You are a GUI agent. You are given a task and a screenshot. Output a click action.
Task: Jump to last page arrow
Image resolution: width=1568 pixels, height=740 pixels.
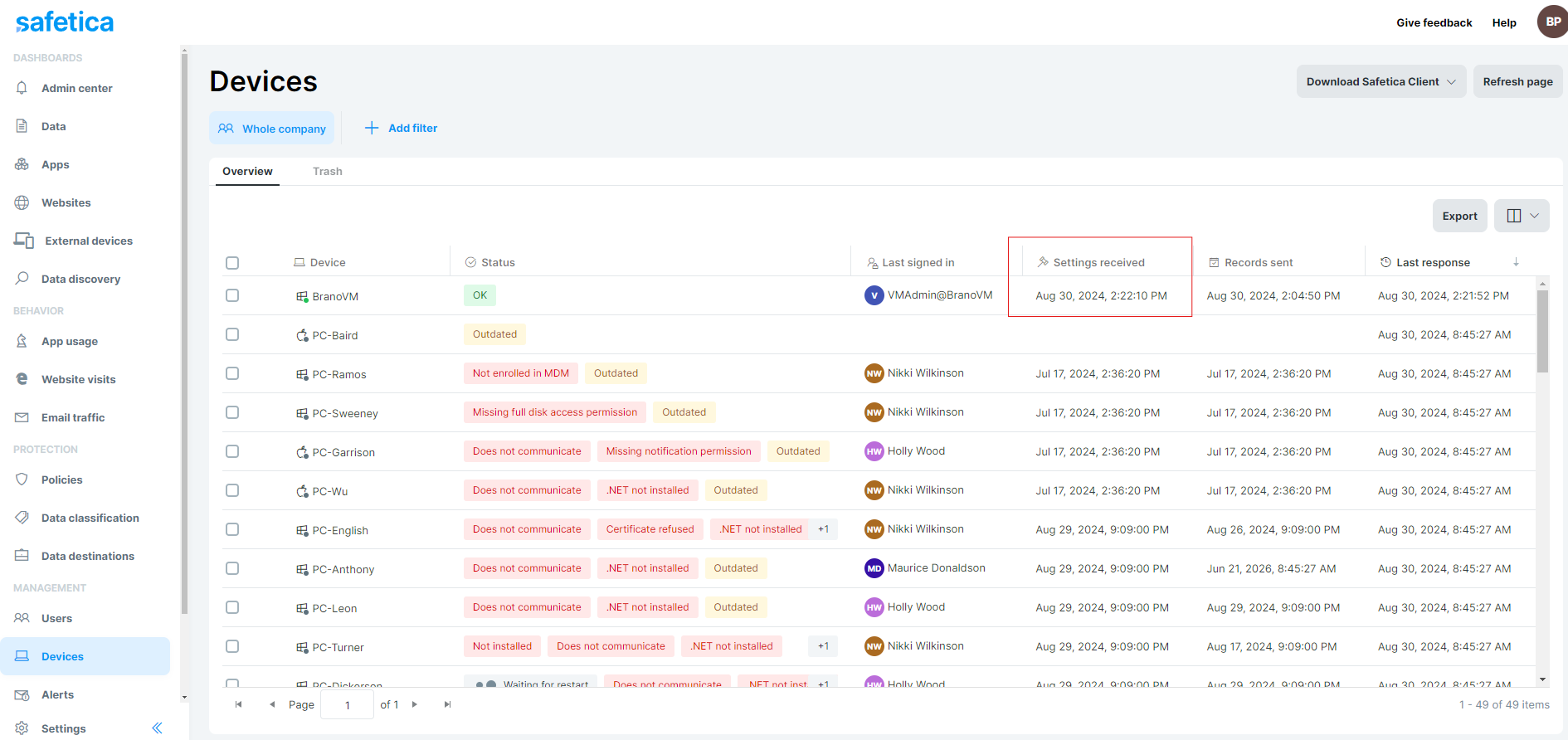[447, 704]
